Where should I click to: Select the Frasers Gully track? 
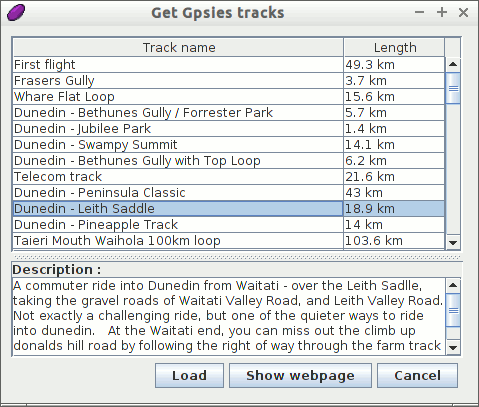(229, 81)
